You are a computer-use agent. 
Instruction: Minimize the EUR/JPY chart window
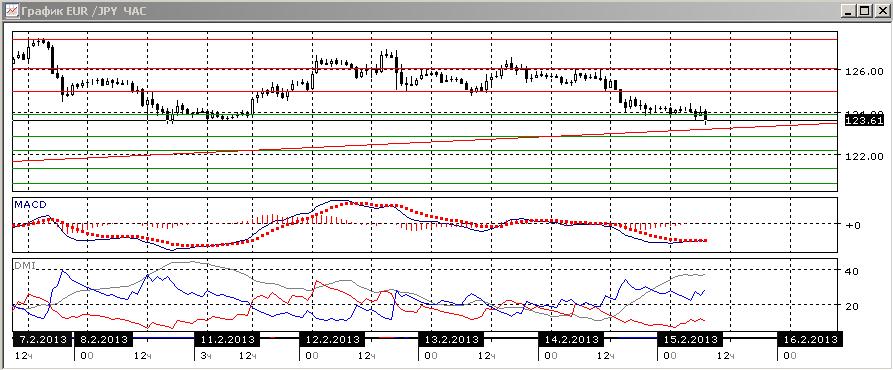click(x=850, y=11)
